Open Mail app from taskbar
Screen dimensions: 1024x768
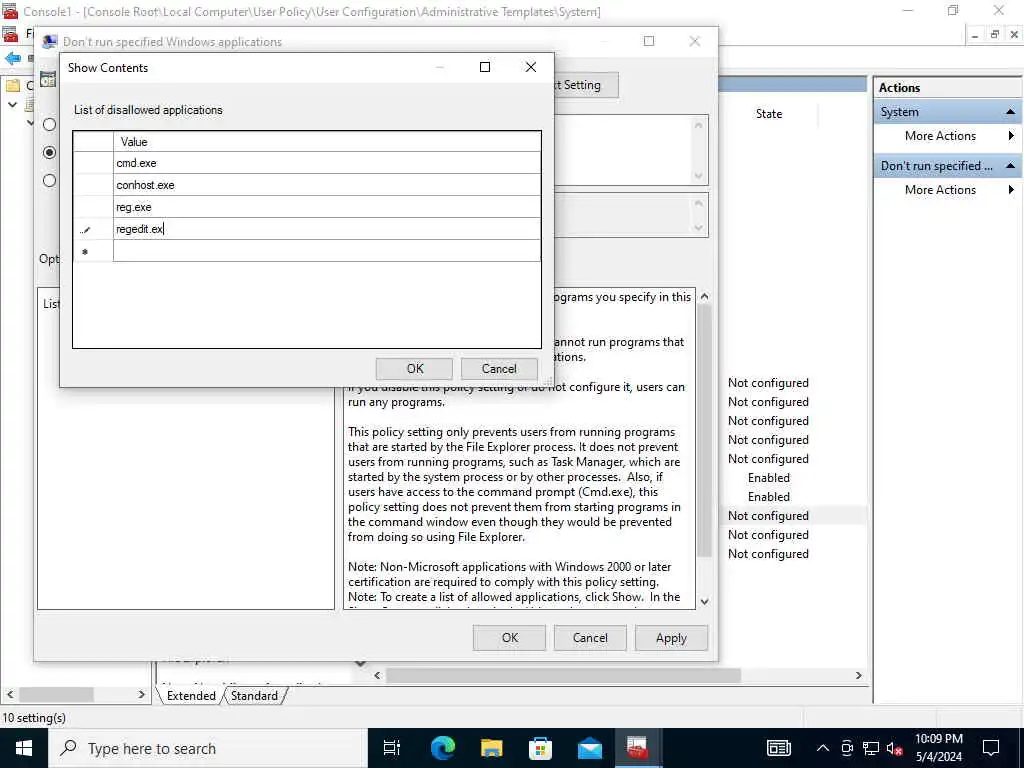(x=589, y=748)
